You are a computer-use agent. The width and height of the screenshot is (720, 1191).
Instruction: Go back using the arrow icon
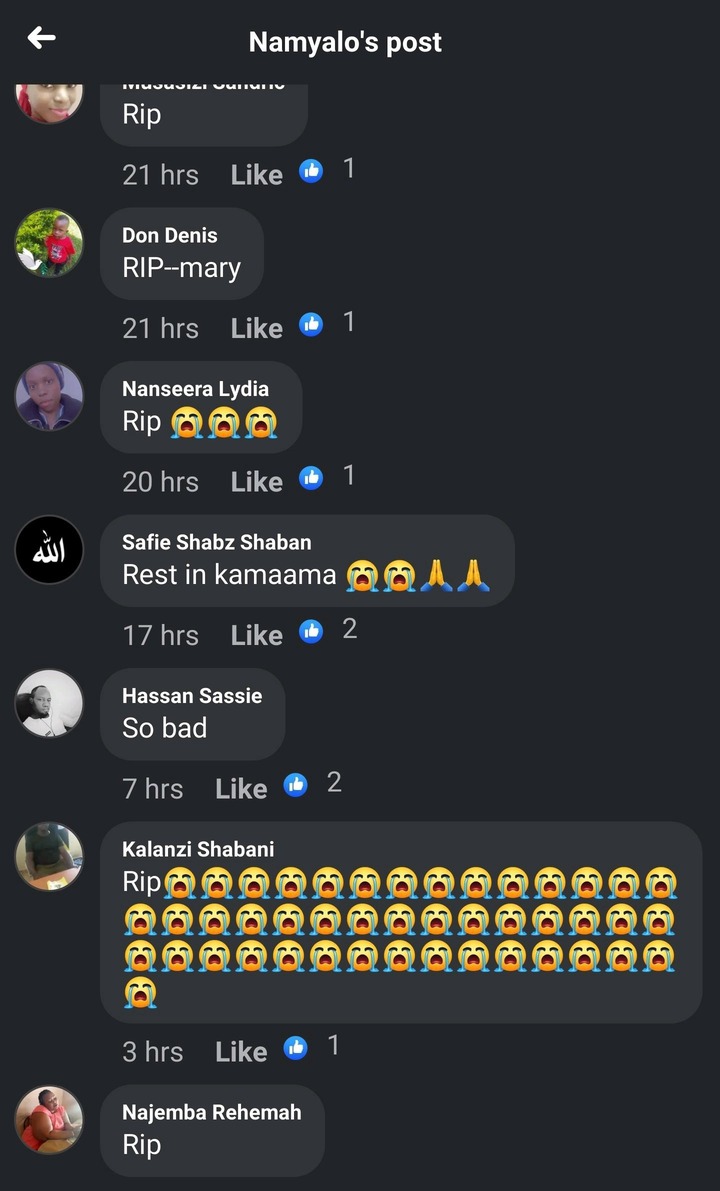click(x=42, y=38)
